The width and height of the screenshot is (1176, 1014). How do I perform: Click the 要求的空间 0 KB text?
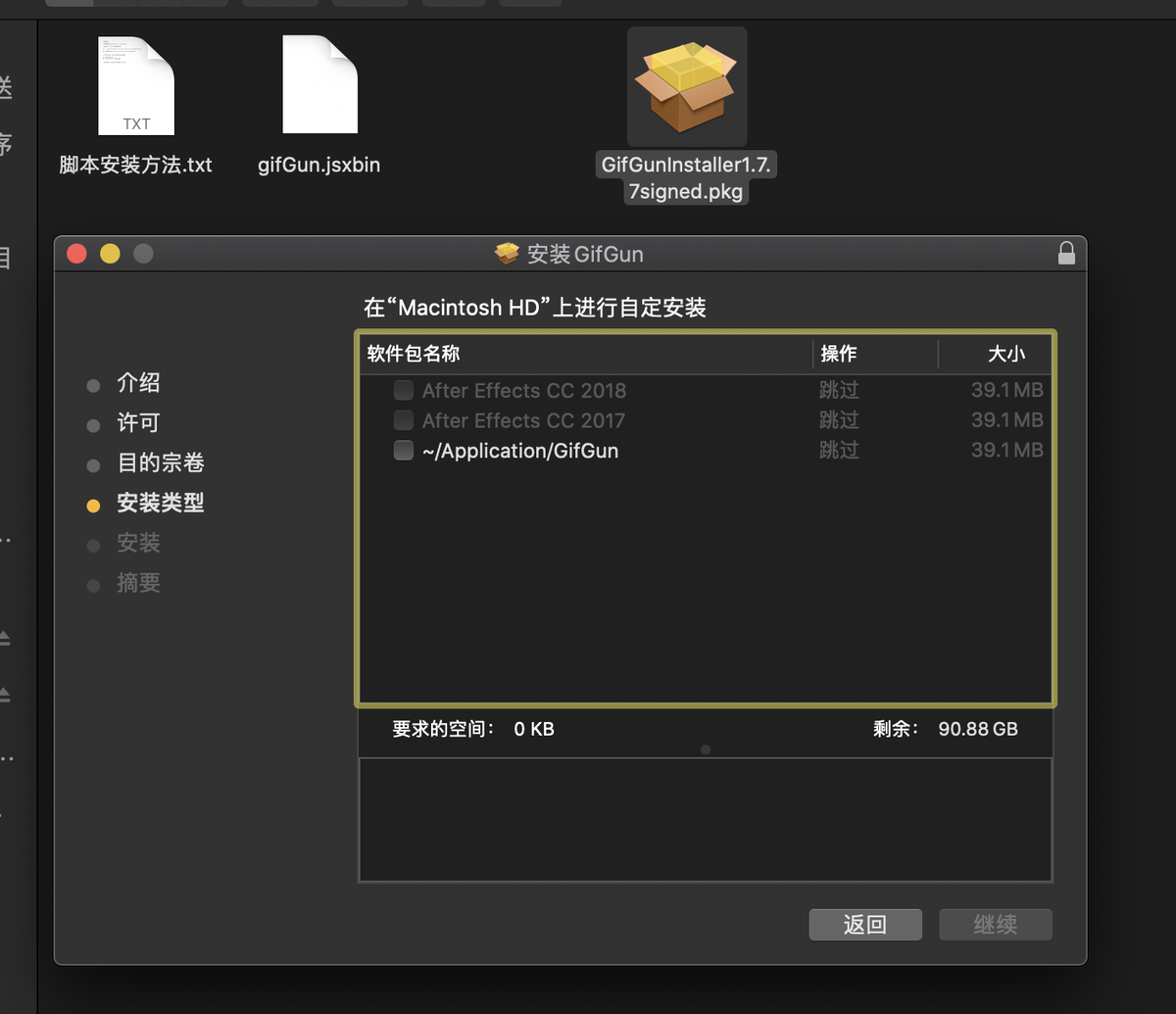coord(473,729)
